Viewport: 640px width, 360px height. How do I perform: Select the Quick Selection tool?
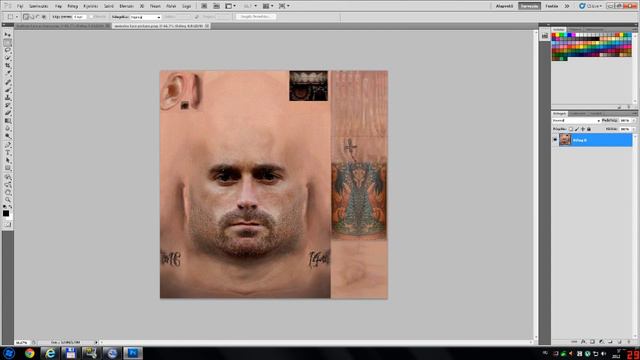click(x=7, y=58)
